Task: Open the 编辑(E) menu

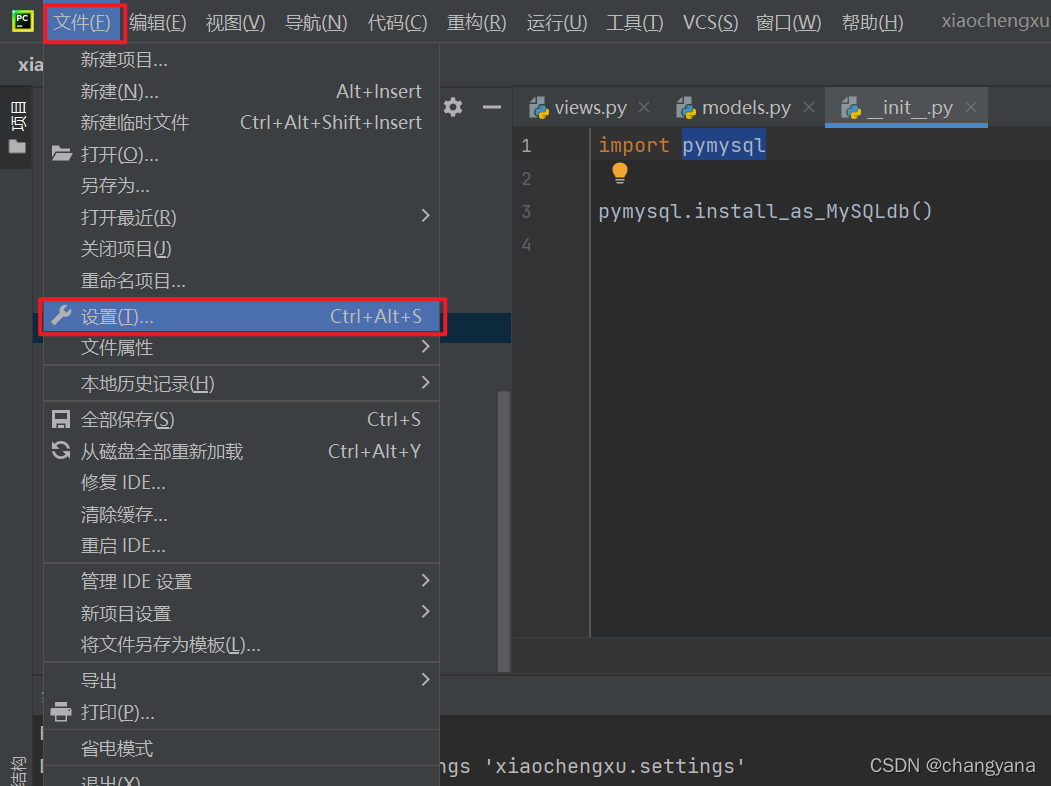Action: 158,22
